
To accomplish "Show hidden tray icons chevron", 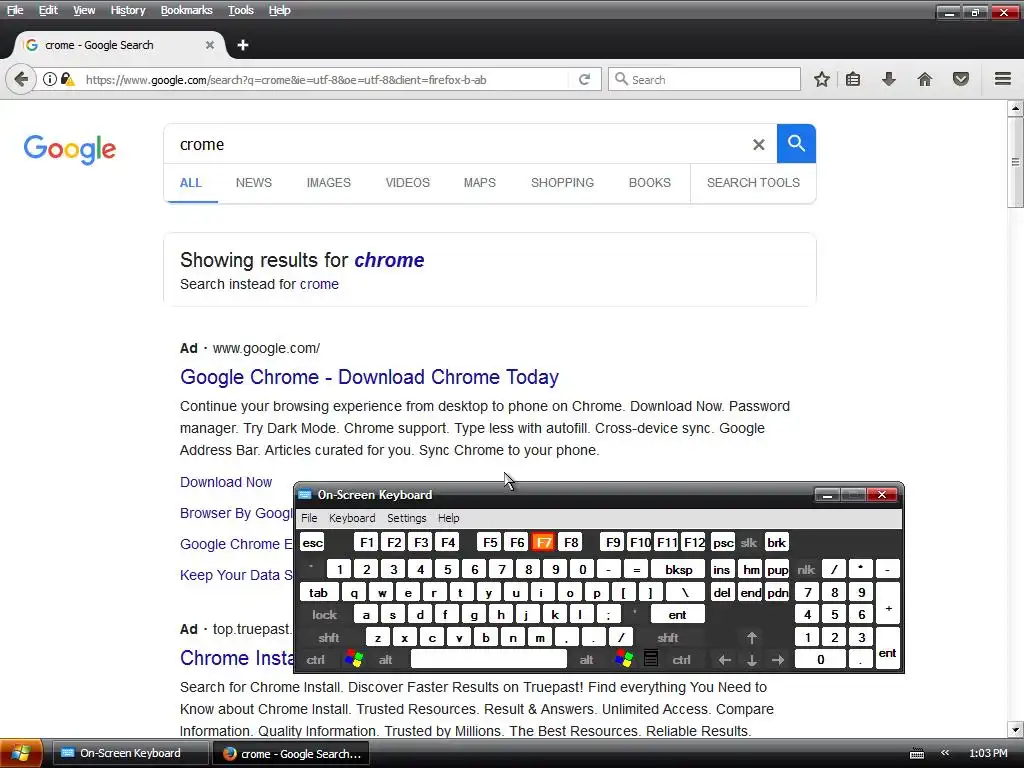I will point(945,753).
